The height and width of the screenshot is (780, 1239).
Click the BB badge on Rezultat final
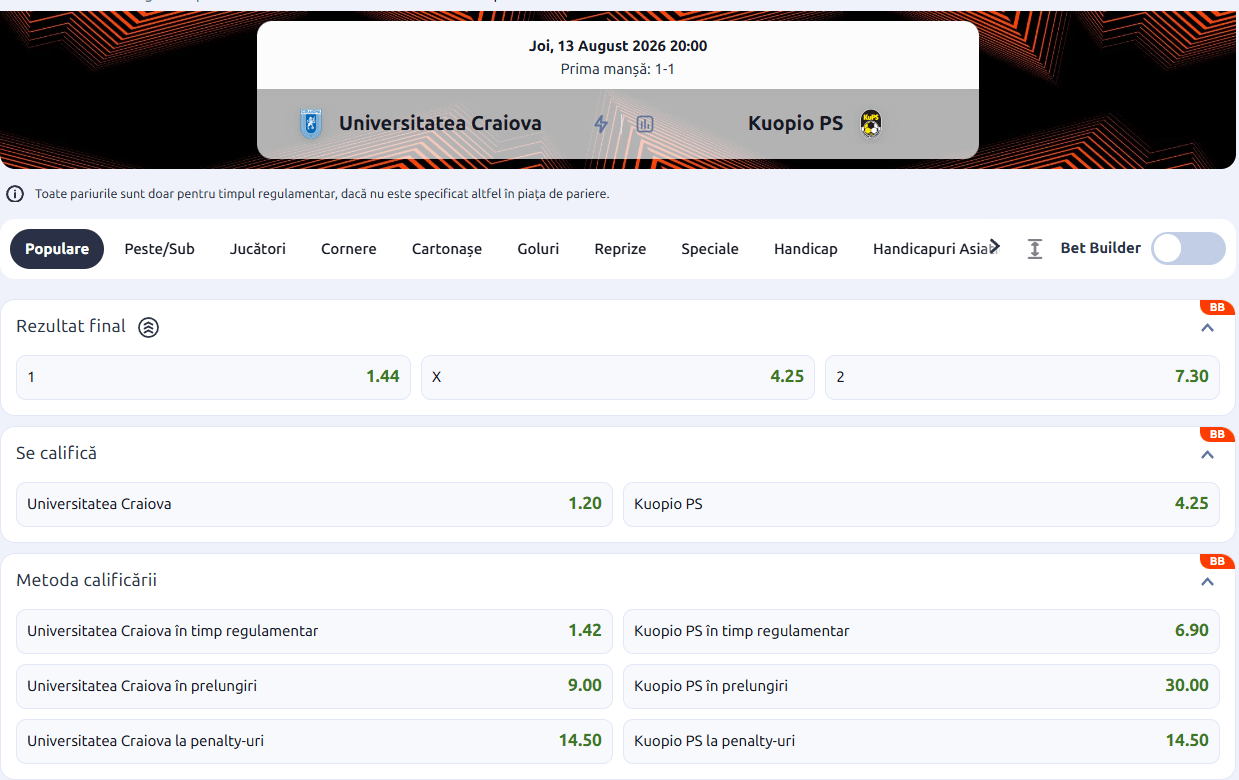click(1217, 307)
